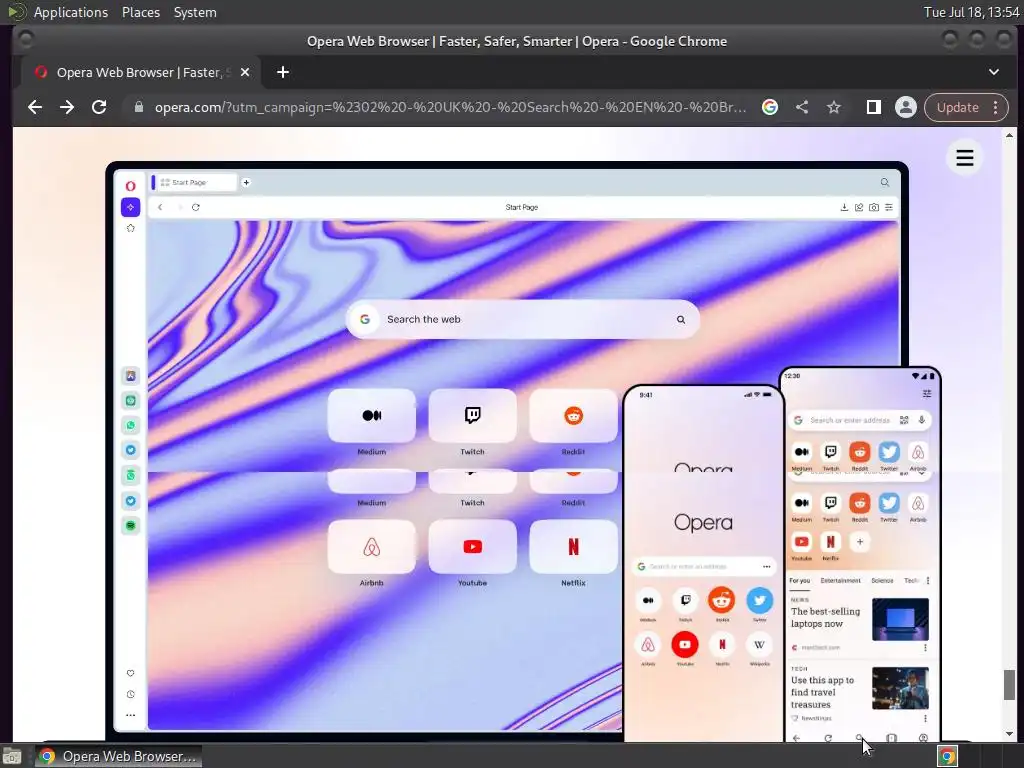Click the Chrome icon in the bottom-right tray
The width and height of the screenshot is (1024, 768).
[947, 756]
